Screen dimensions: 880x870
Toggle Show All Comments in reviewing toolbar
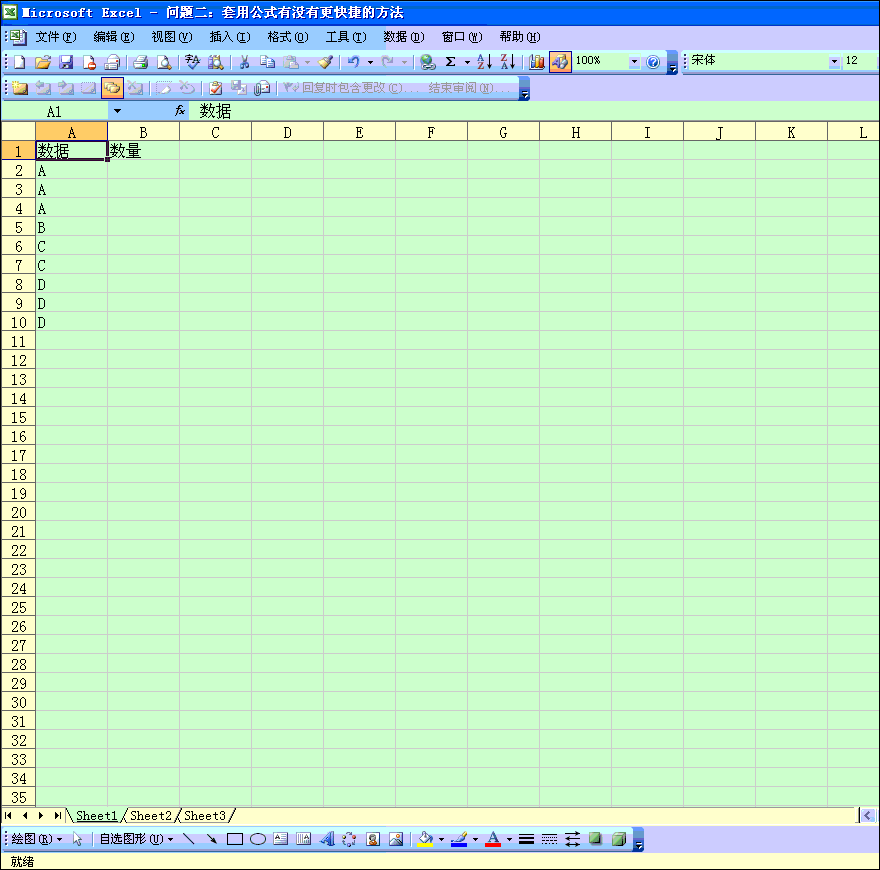pyautogui.click(x=112, y=88)
